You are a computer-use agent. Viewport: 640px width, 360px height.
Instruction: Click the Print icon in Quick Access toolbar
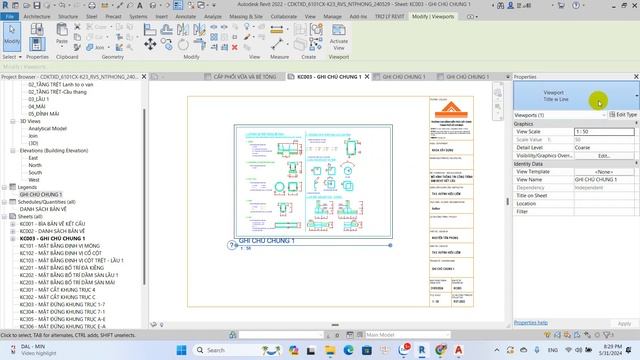[x=92, y=5]
